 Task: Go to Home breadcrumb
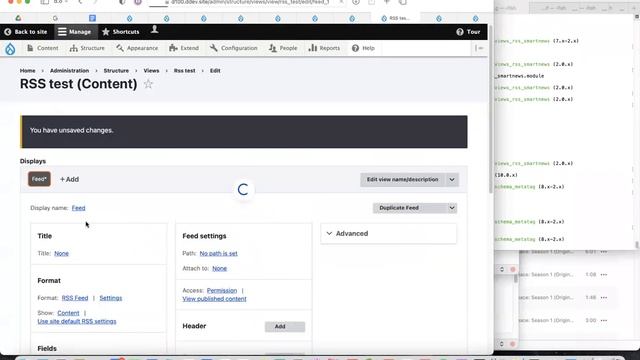(27, 71)
